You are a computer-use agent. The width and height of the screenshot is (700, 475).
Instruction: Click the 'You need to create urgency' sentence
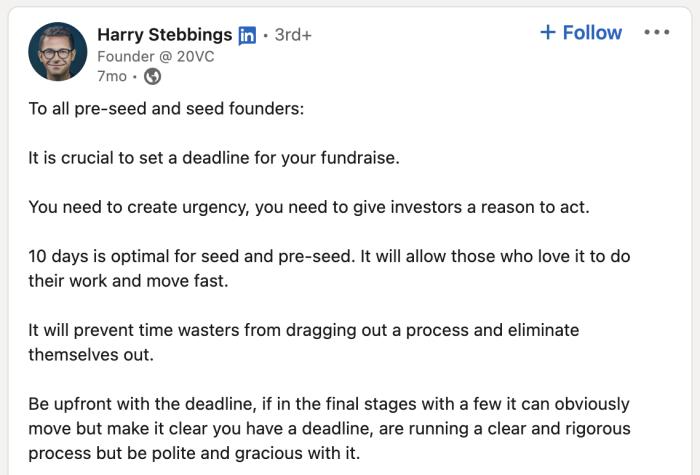click(309, 207)
